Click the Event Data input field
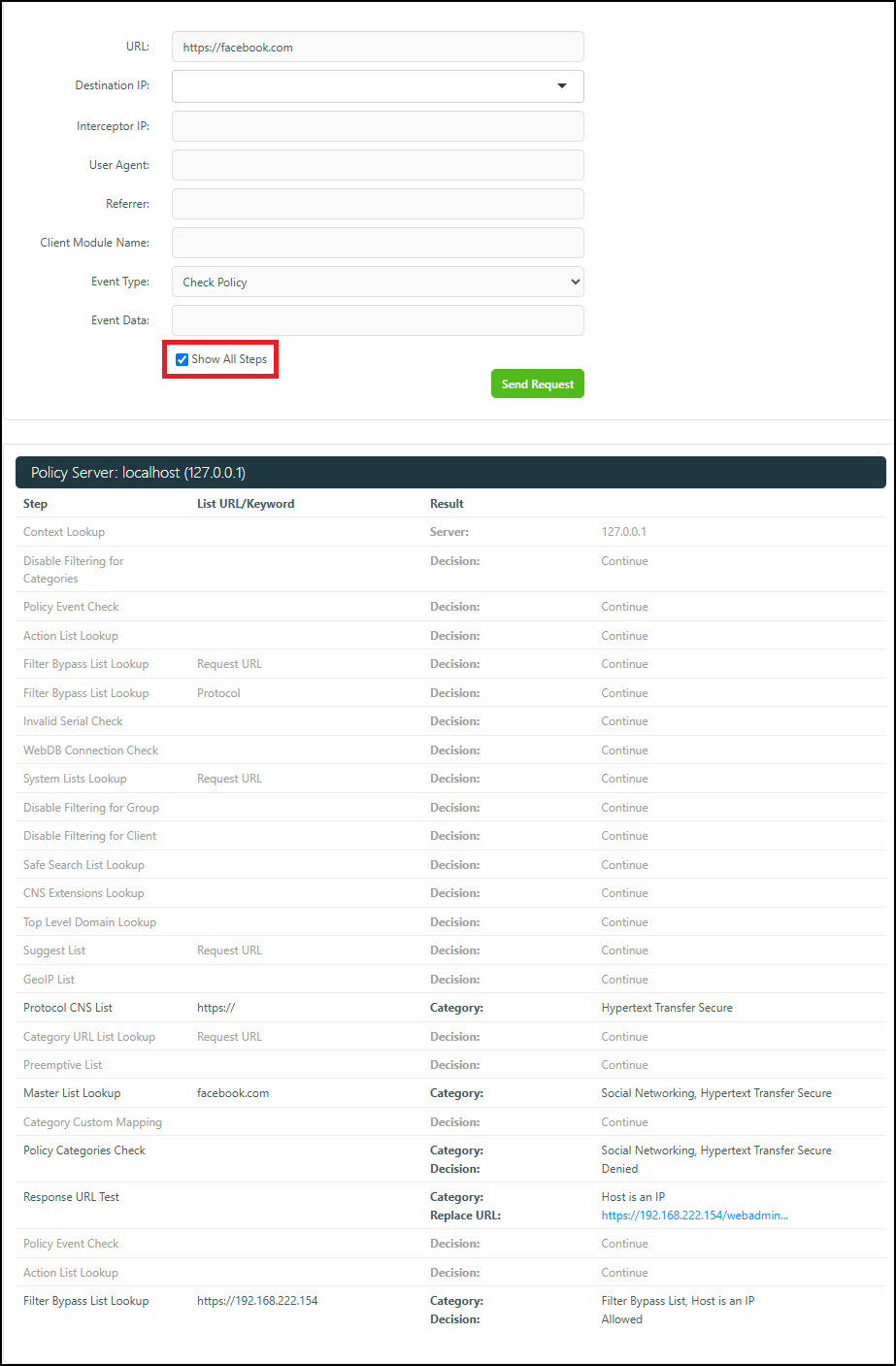The image size is (896, 1366). coord(378,320)
